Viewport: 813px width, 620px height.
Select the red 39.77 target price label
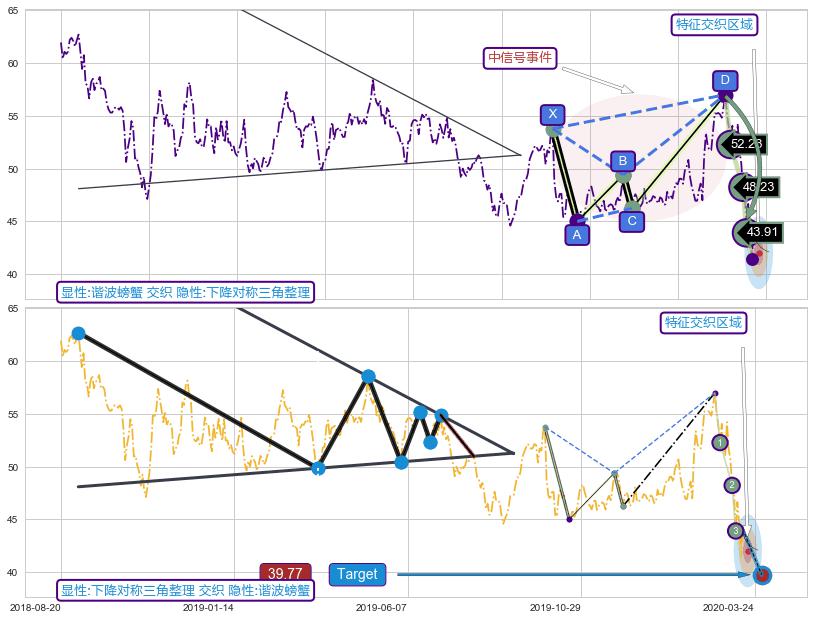285,573
